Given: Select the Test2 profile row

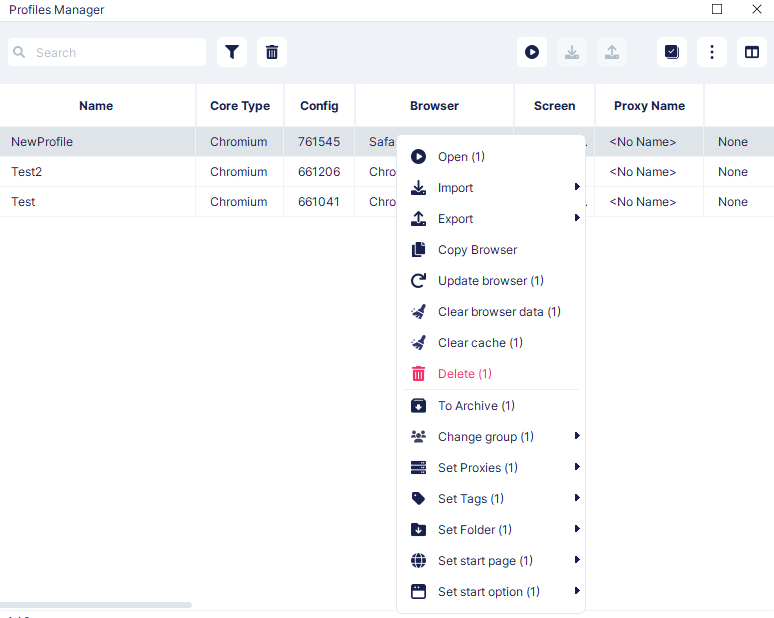Looking at the screenshot, I should click(197, 172).
